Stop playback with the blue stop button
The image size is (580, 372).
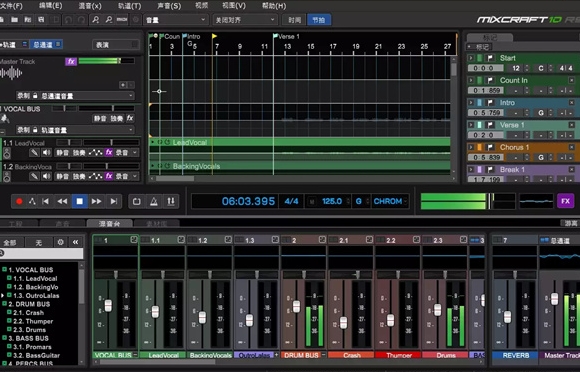(80, 201)
